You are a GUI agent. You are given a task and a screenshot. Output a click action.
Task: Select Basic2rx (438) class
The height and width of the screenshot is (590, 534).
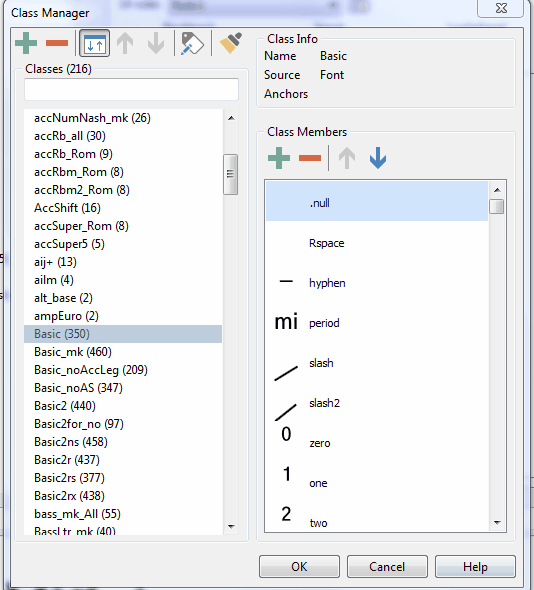click(123, 496)
